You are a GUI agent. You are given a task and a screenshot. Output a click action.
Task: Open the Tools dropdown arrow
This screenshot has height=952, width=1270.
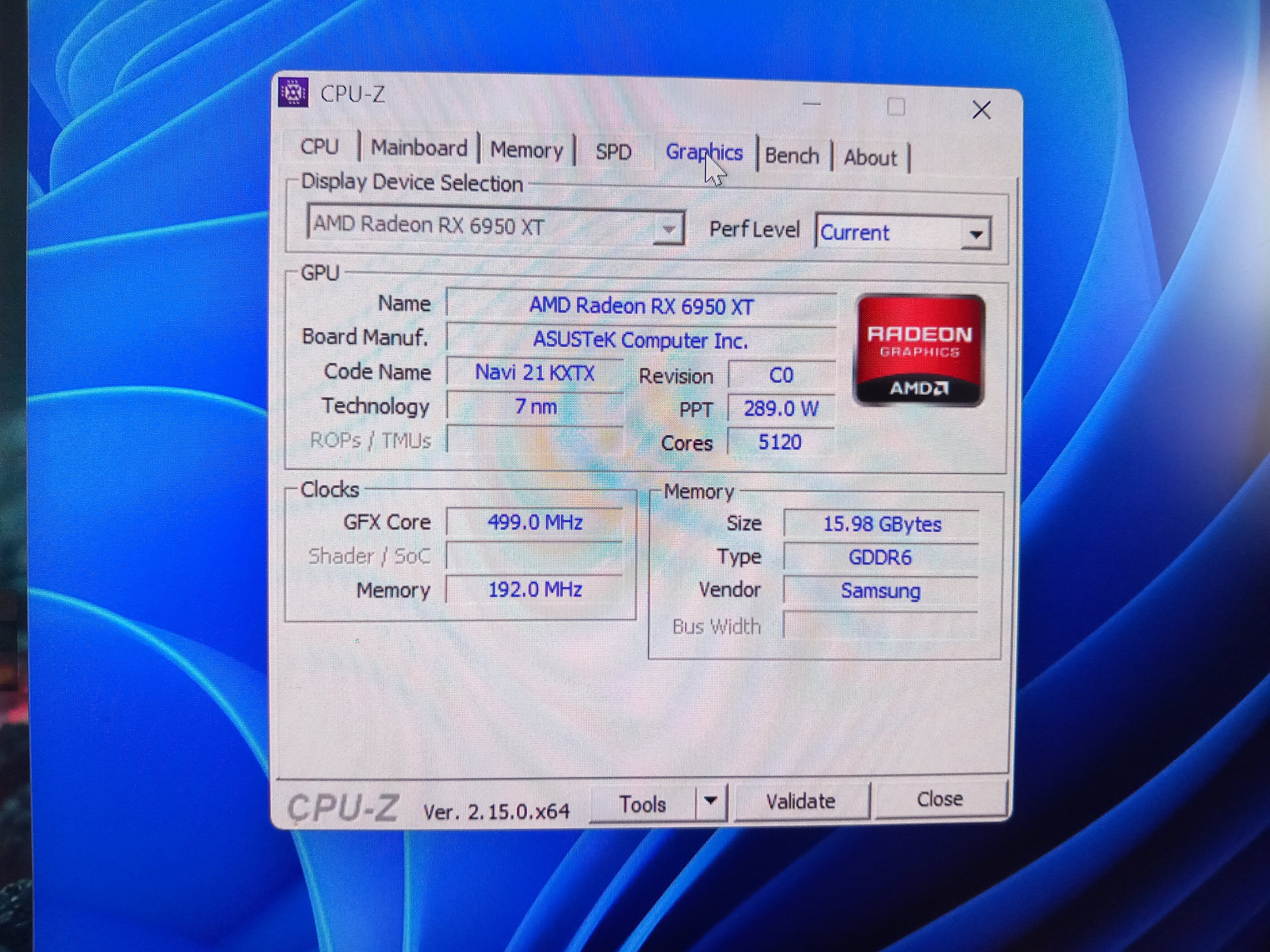(x=711, y=801)
